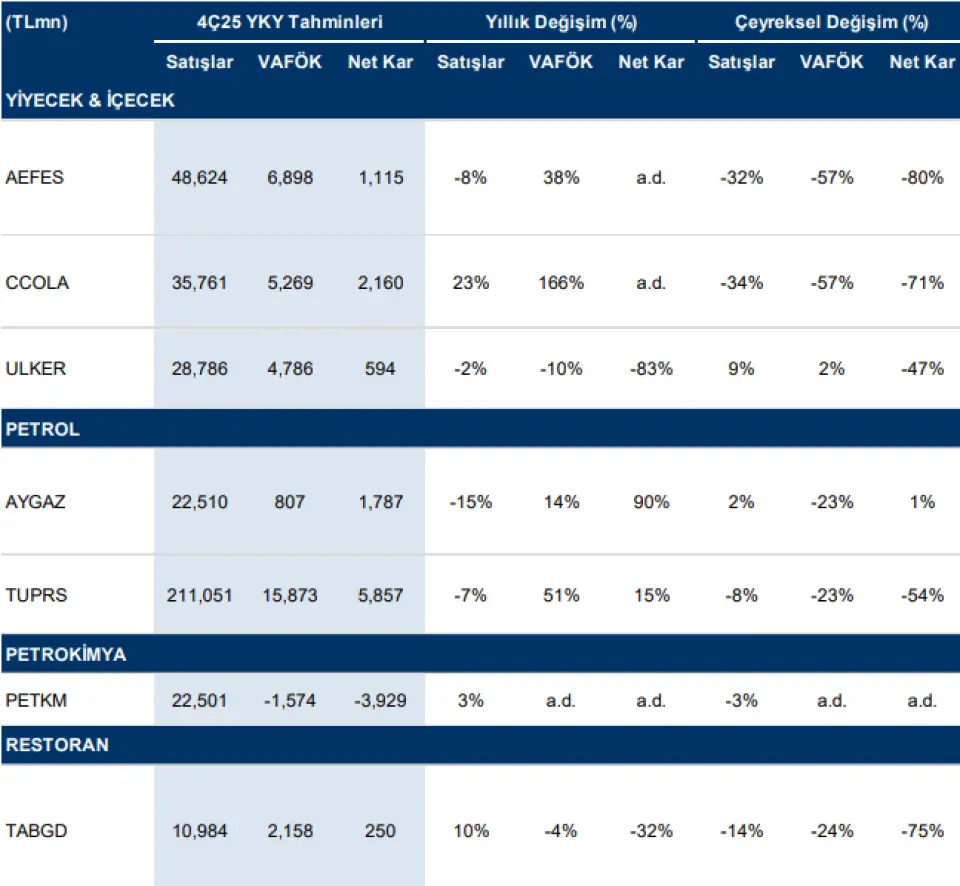Click the Çeyreksel Değişim (%) header
Viewport: 960px width, 886px height.
[831, 22]
